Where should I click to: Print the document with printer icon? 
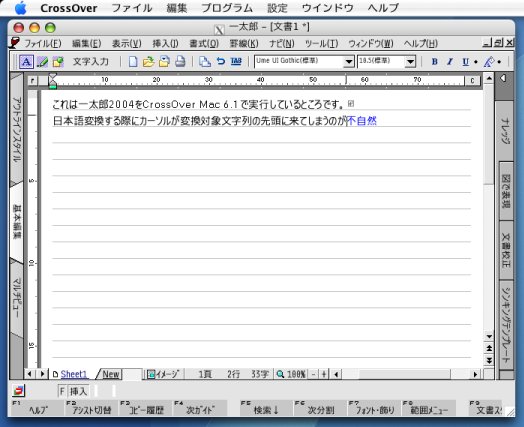point(180,62)
